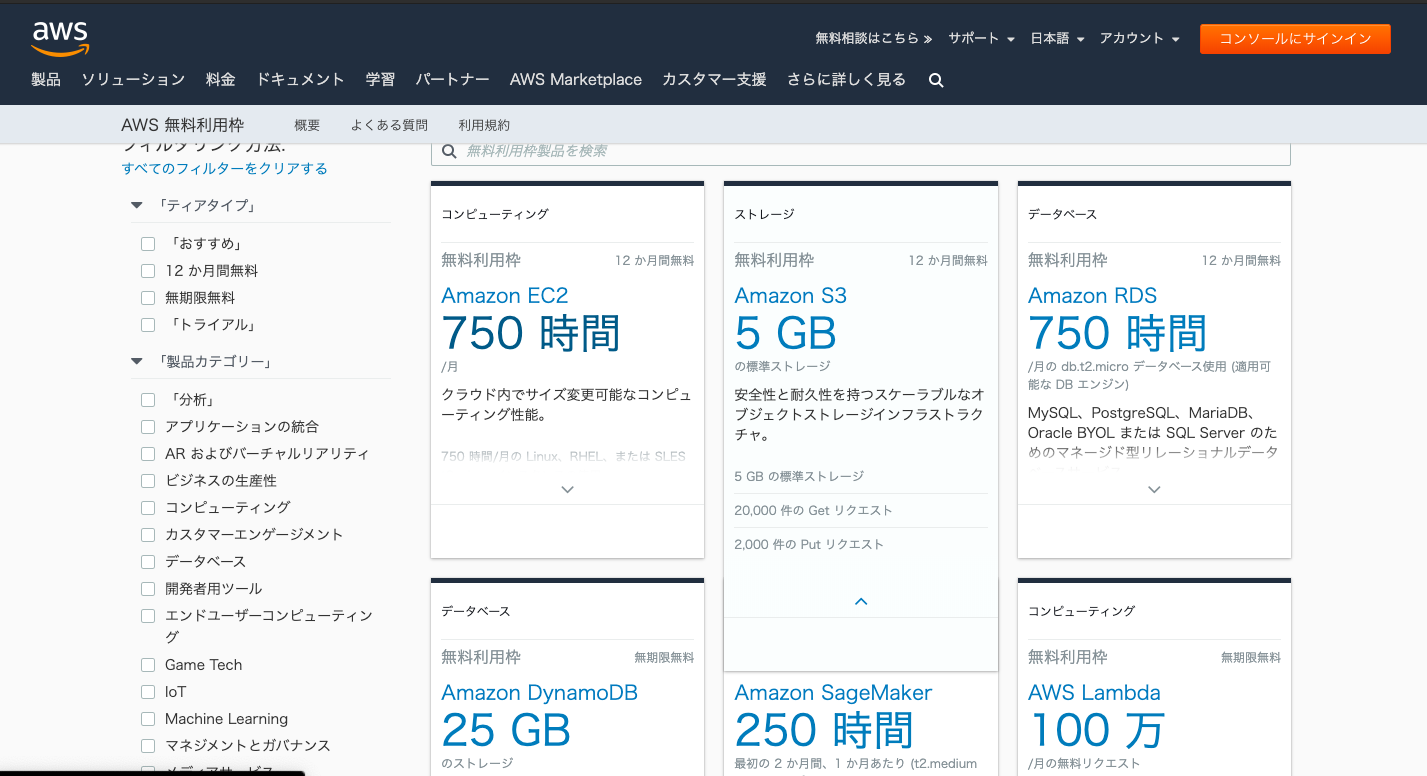The width and height of the screenshot is (1427, 776).
Task: Tick the コンピューティング category checkbox
Action: (x=148, y=508)
